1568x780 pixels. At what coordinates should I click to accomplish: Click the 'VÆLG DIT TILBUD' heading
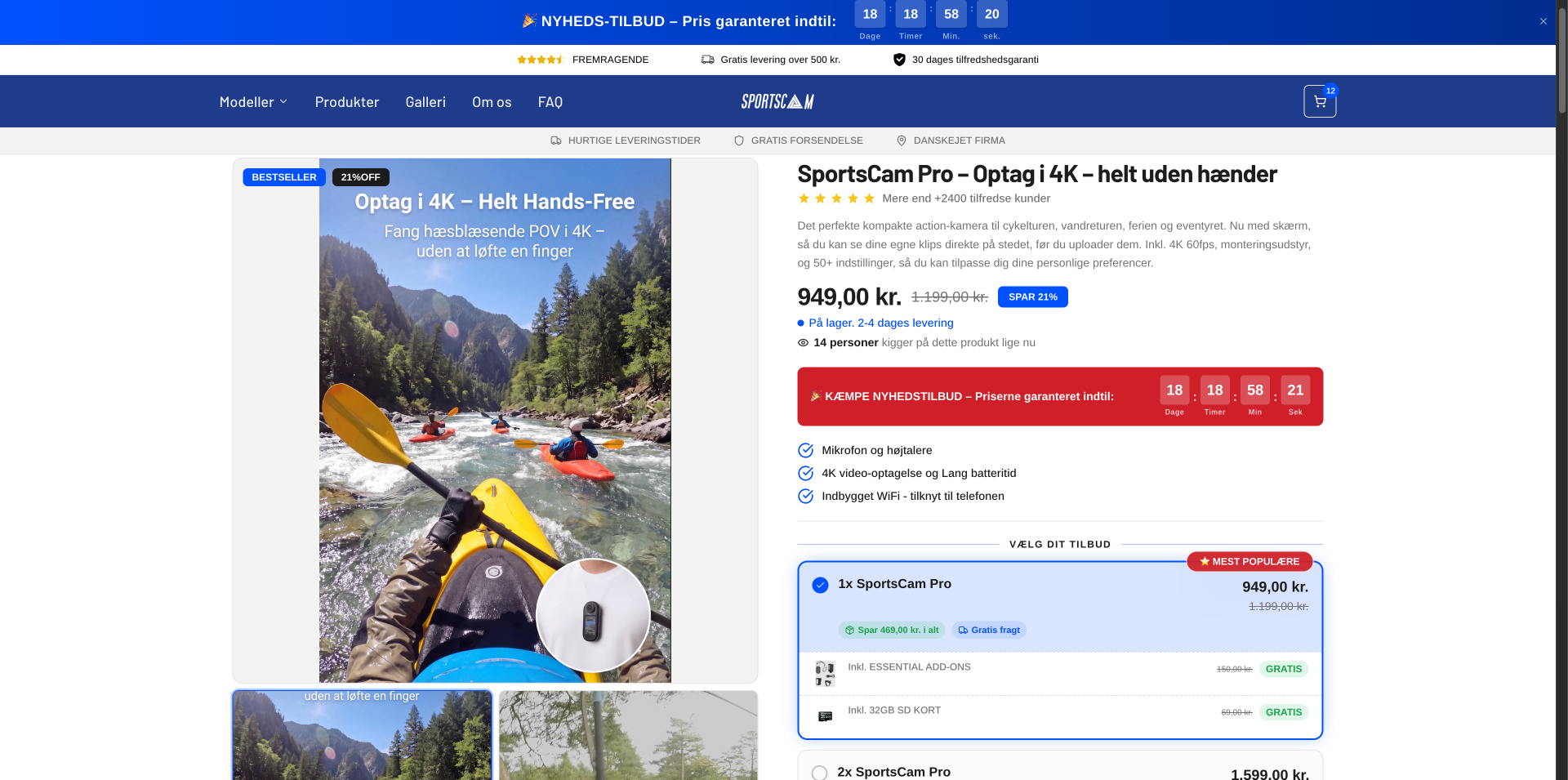click(1060, 544)
